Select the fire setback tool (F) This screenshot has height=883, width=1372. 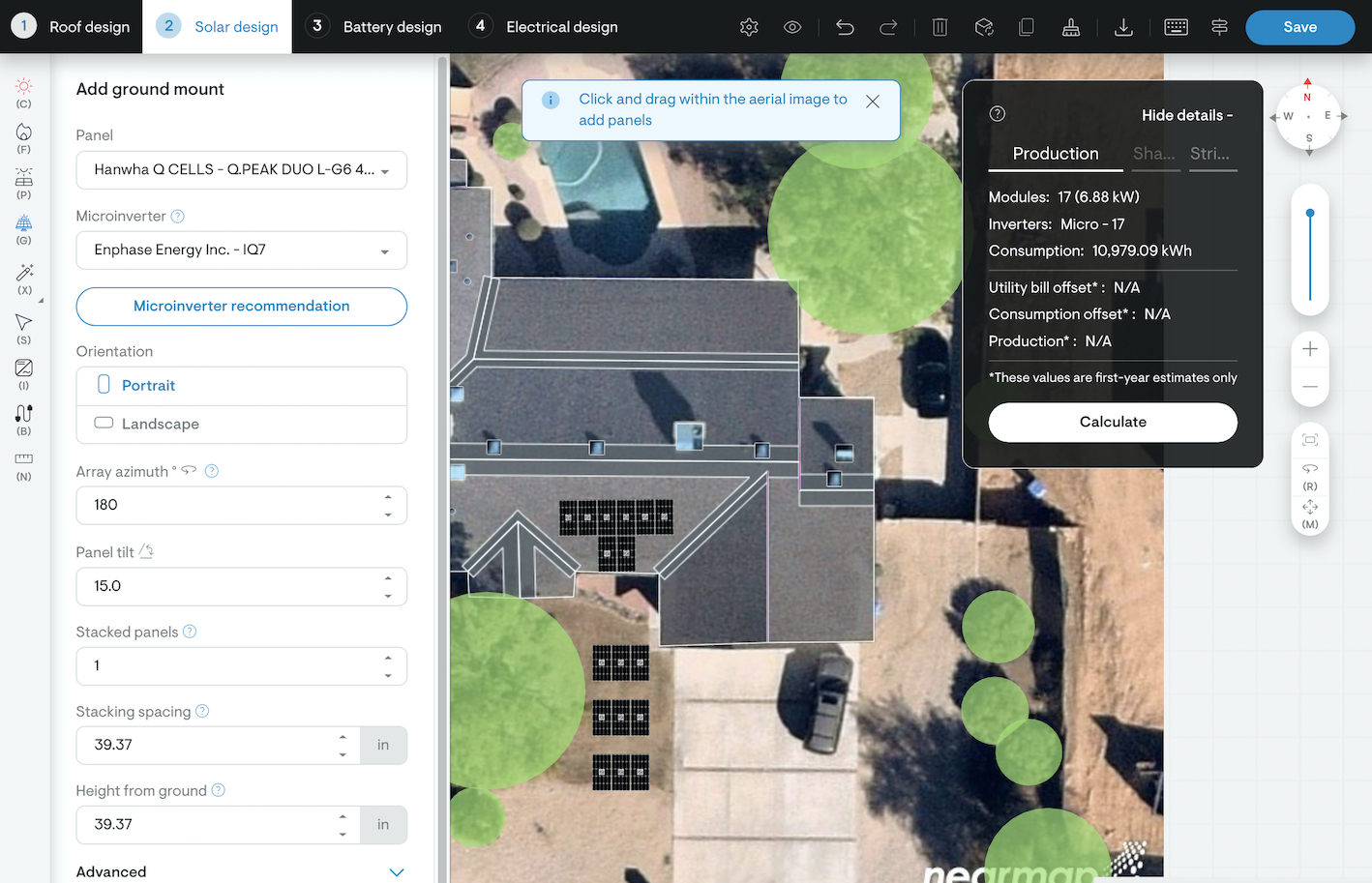(x=24, y=137)
